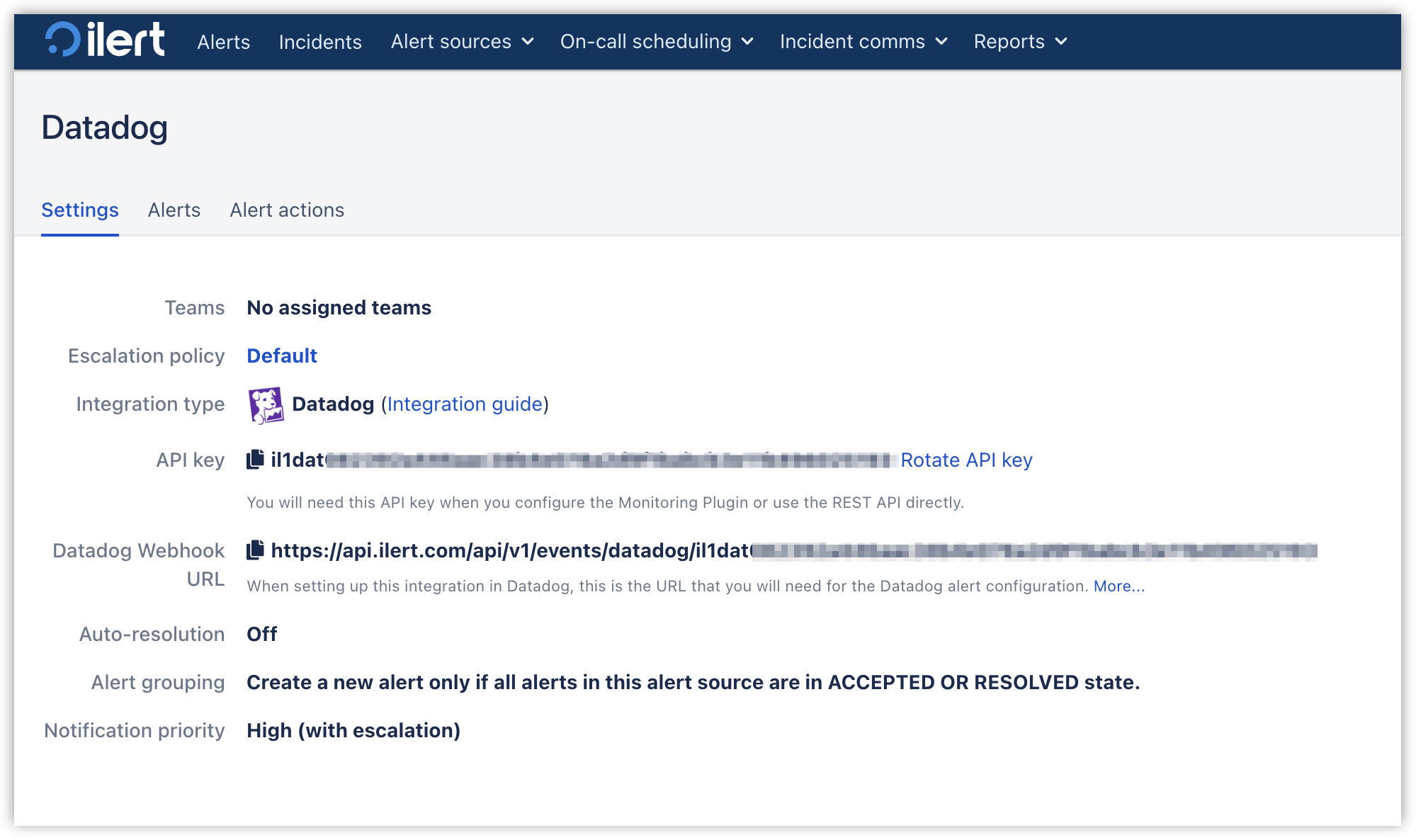This screenshot has width=1416, height=840.
Task: Expand the Incident comms dropdown
Action: pos(863,42)
